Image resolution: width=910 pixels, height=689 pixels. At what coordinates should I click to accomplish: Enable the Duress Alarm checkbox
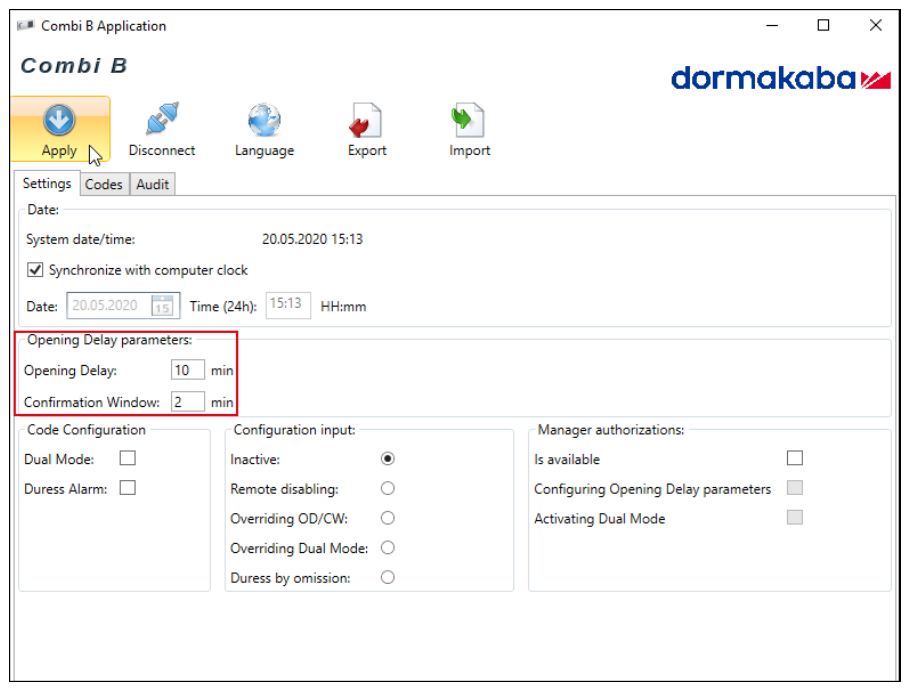click(x=128, y=489)
